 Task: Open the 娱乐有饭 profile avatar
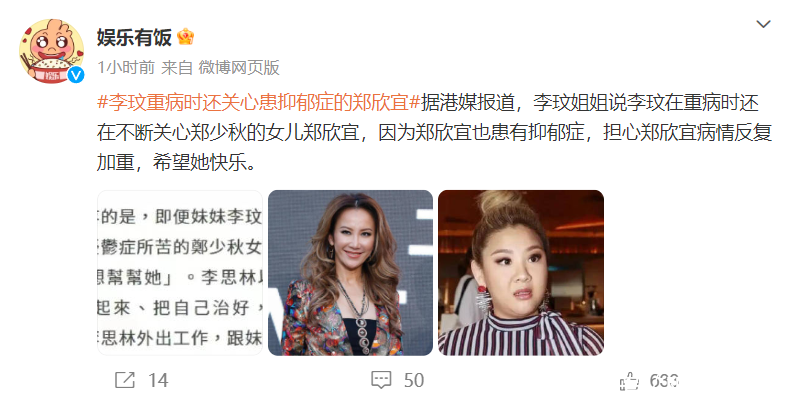(51, 51)
